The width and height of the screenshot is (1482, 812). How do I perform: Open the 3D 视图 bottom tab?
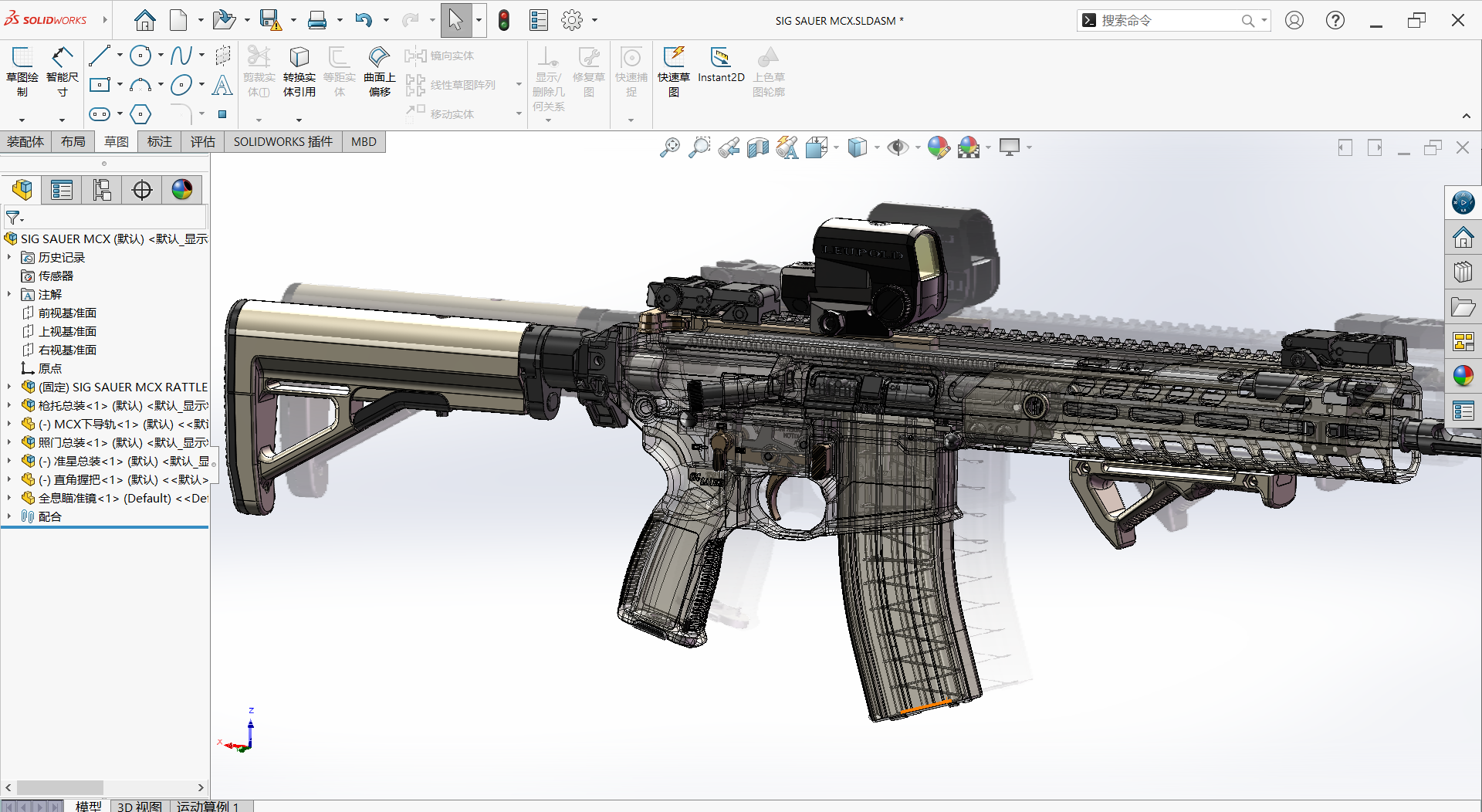[x=140, y=806]
